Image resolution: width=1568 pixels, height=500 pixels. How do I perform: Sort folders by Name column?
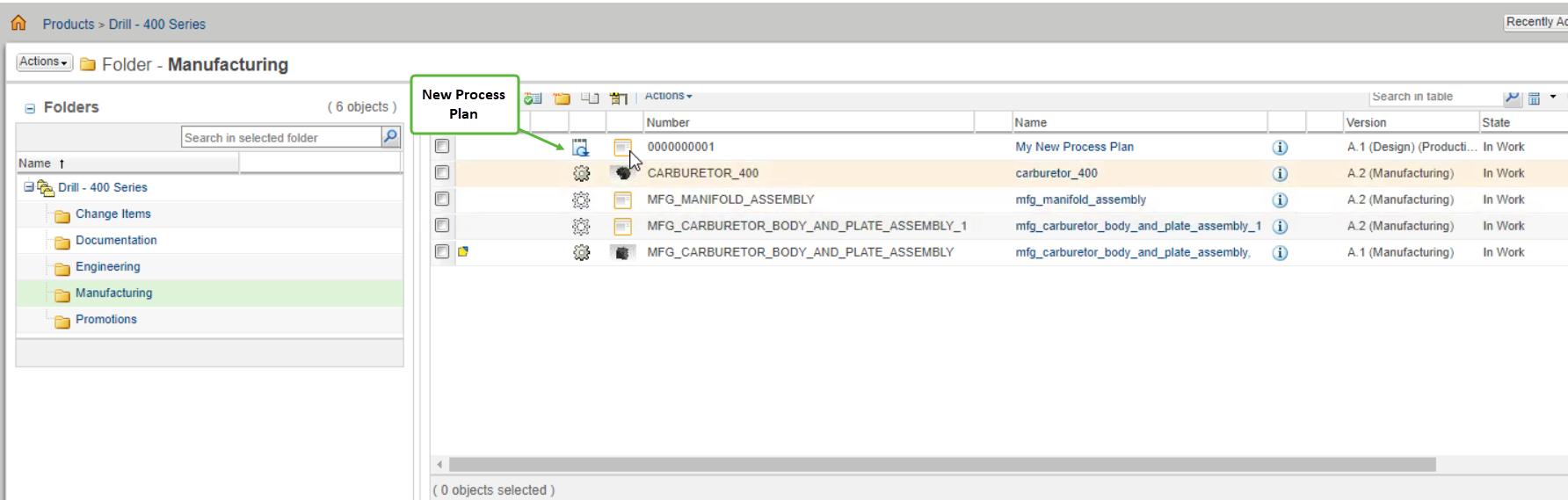128,163
